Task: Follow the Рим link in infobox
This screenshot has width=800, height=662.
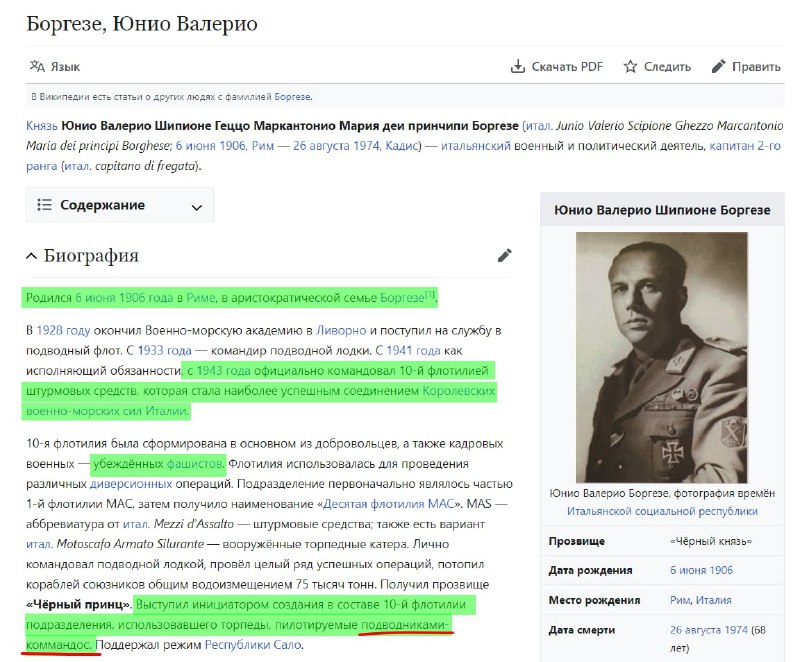Action: point(680,600)
